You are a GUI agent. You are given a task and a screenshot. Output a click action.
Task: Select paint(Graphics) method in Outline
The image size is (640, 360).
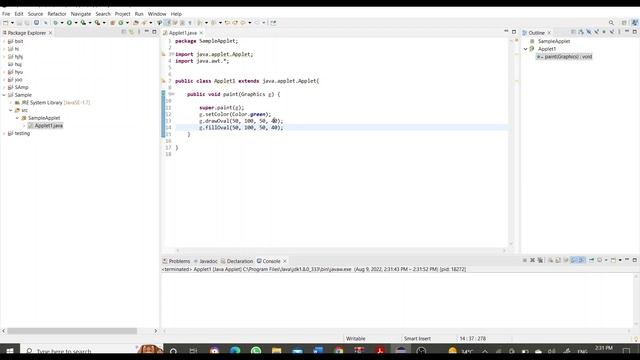tap(564, 57)
